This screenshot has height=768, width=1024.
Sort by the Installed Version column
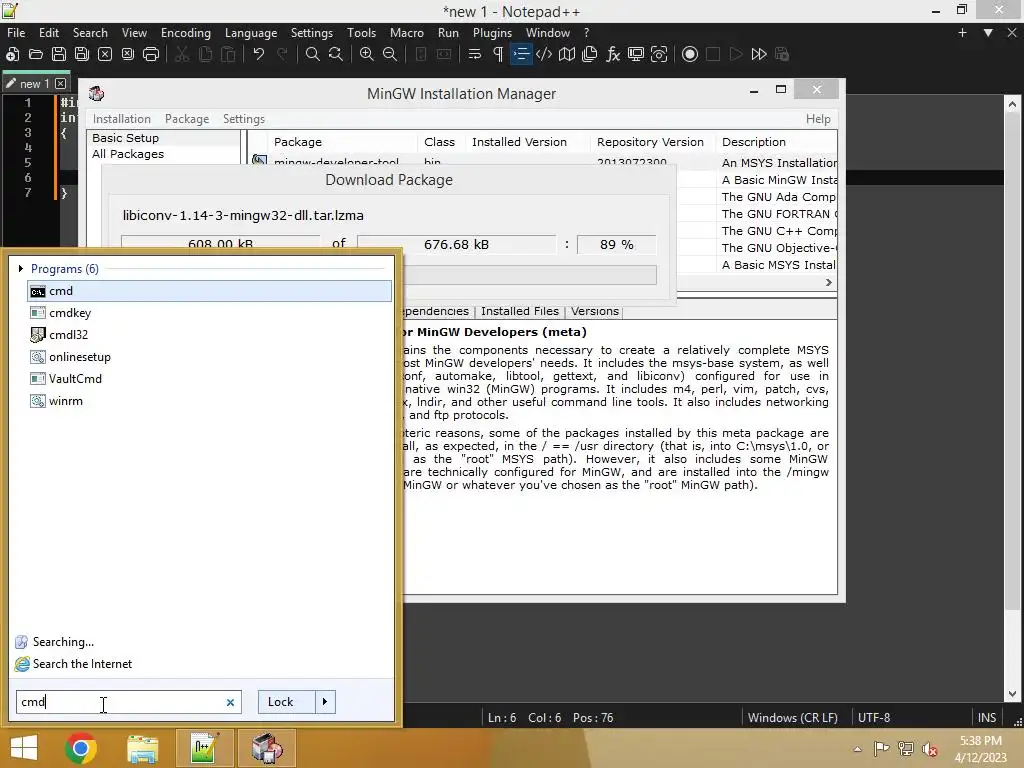(x=519, y=142)
